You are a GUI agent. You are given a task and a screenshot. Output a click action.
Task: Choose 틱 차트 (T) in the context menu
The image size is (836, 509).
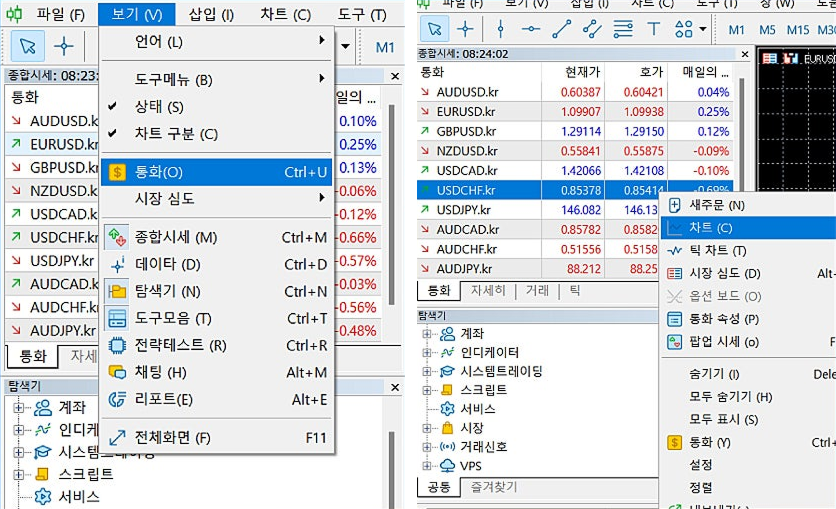pos(748,251)
